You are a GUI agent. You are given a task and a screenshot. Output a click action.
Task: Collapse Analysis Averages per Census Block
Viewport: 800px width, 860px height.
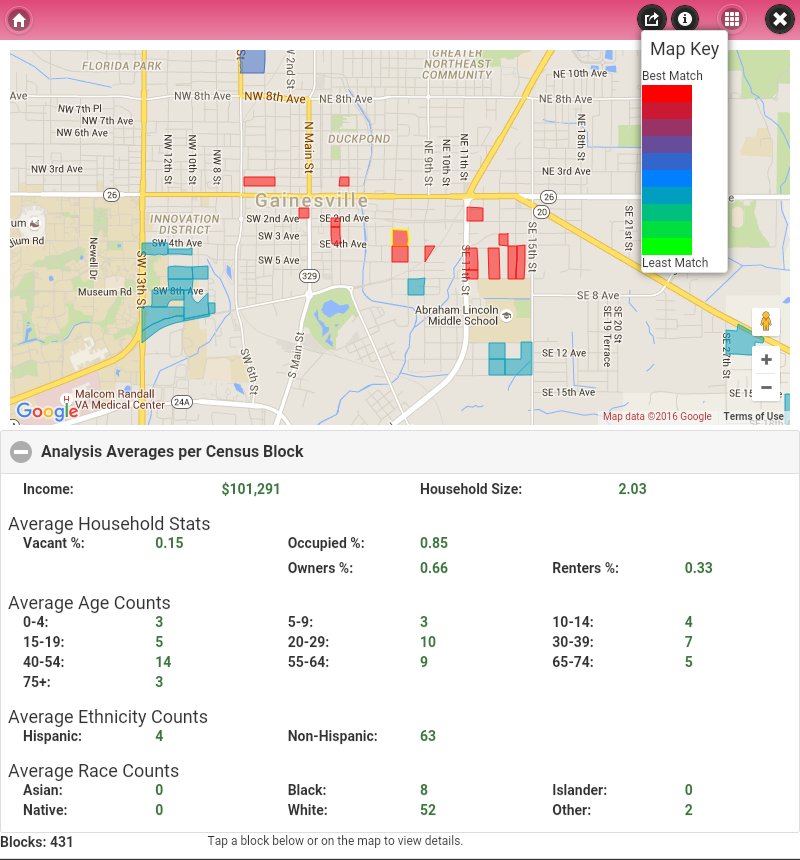point(21,451)
